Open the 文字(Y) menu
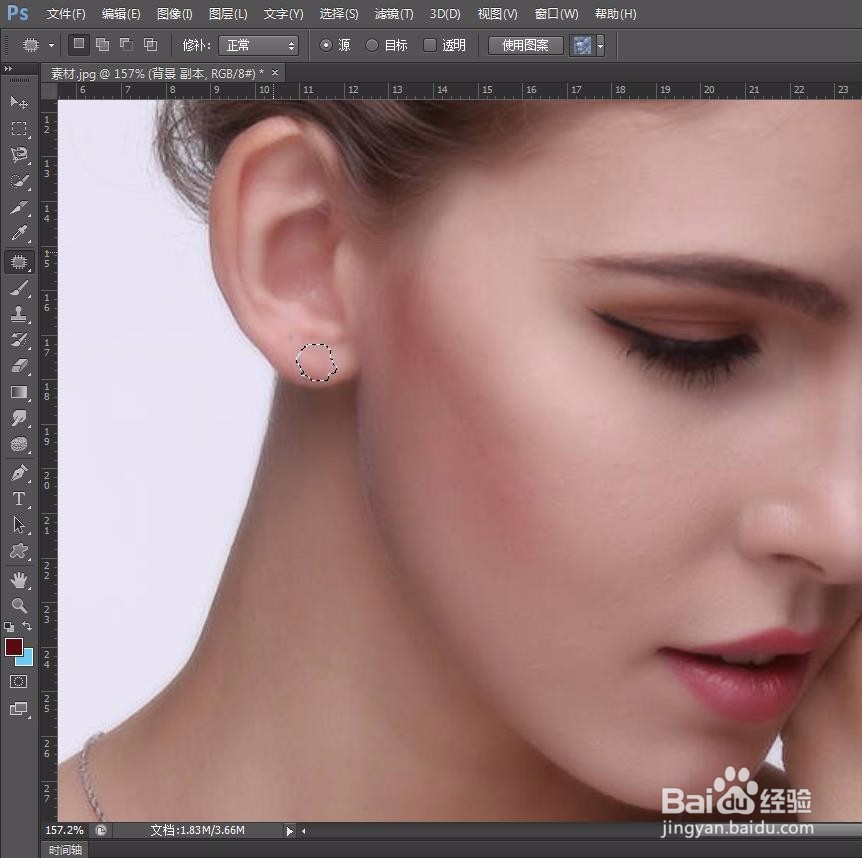 (283, 14)
